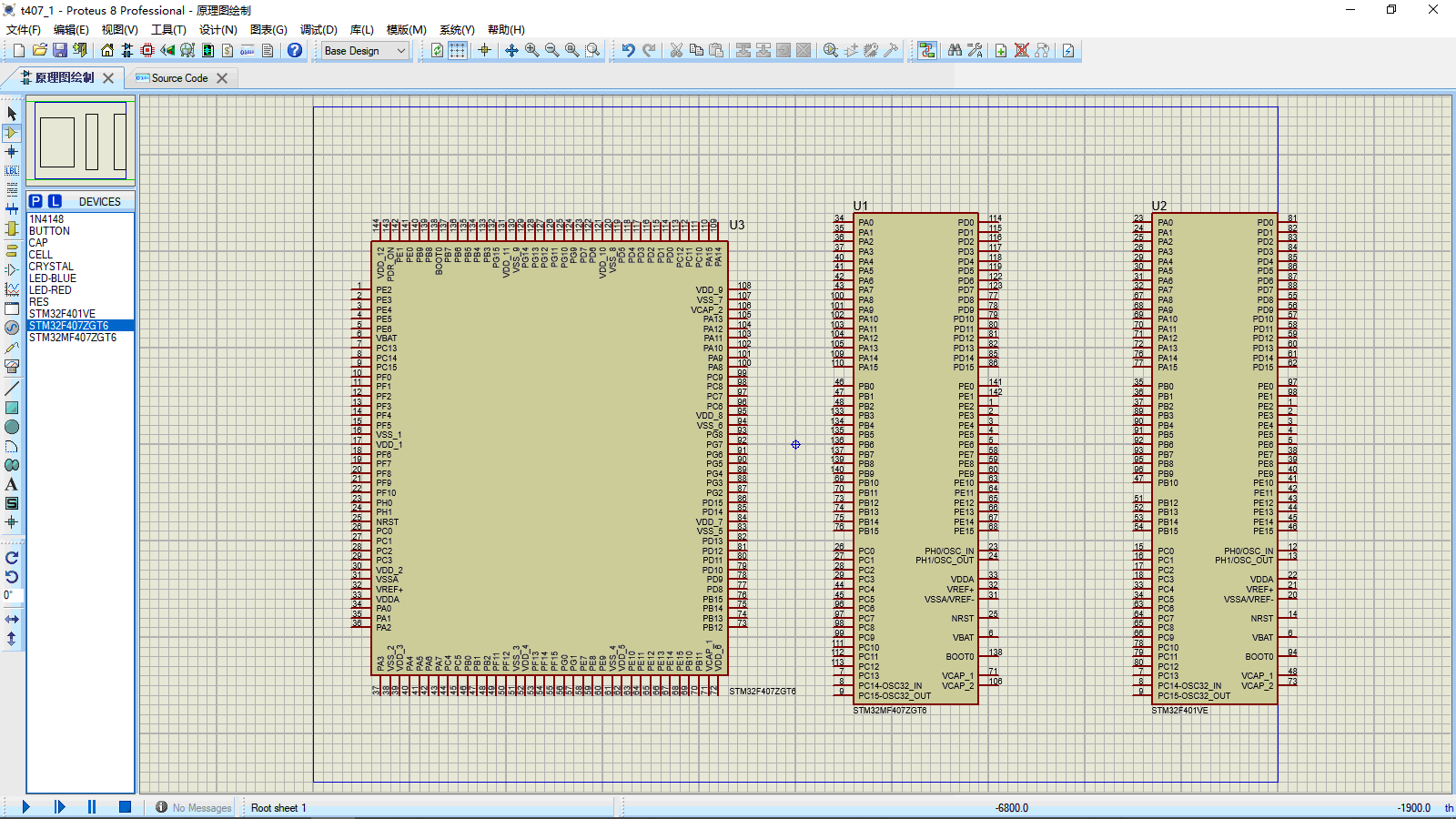Select the Component Mode tool
This screenshot has width=1456, height=819.
point(12,132)
